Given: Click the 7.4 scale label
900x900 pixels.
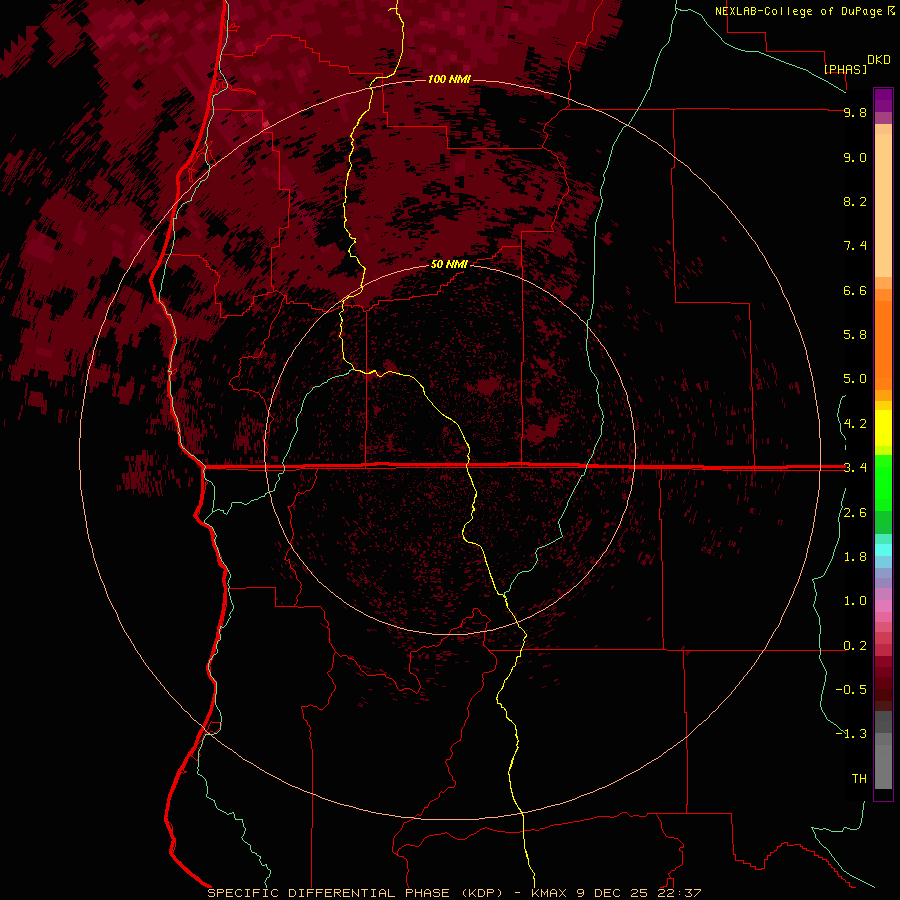Looking at the screenshot, I should [855, 246].
